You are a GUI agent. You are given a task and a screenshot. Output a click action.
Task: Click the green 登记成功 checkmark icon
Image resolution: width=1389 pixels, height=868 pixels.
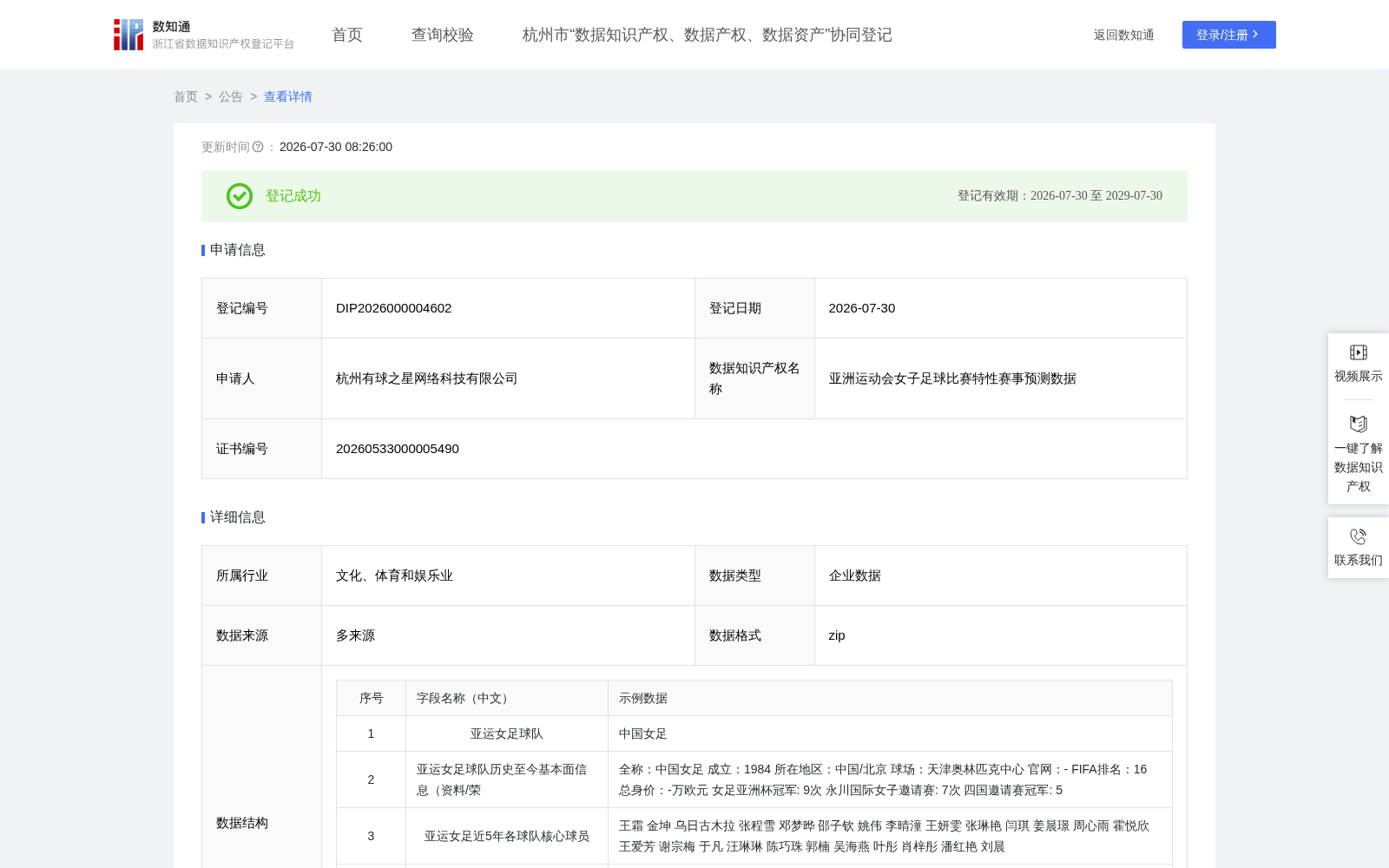(x=240, y=196)
